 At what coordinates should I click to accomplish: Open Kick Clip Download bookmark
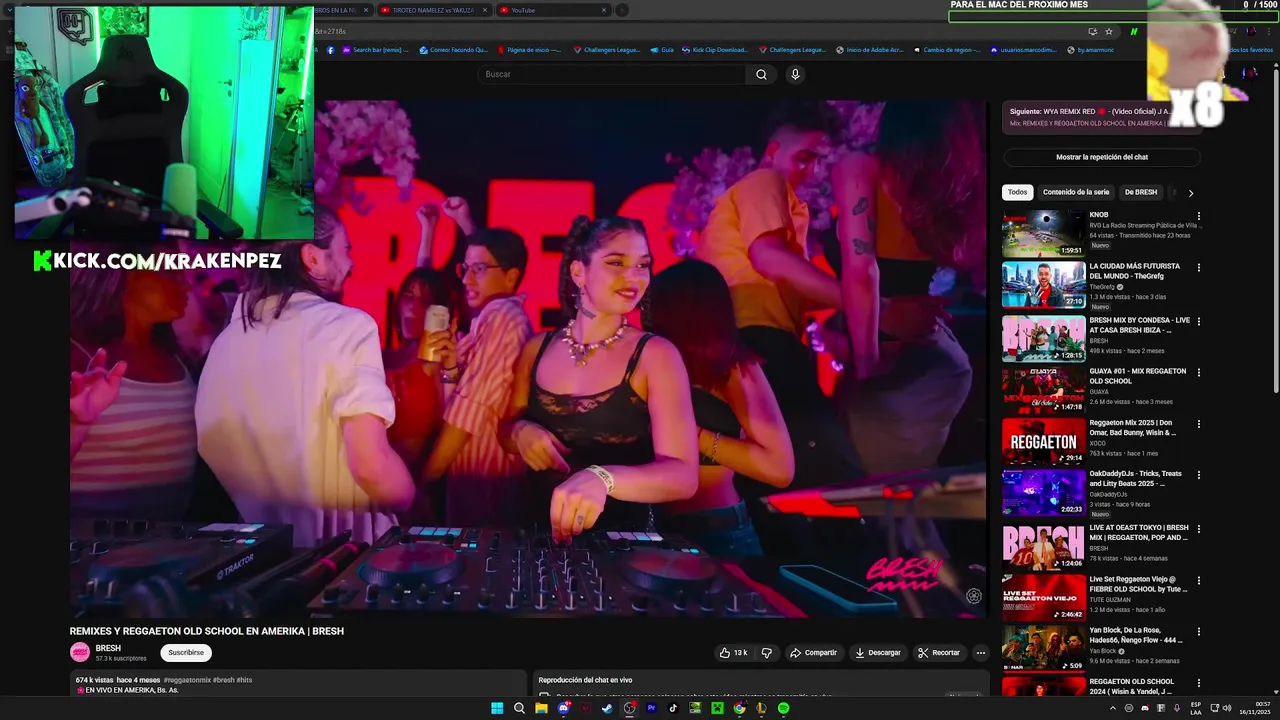[x=713, y=49]
